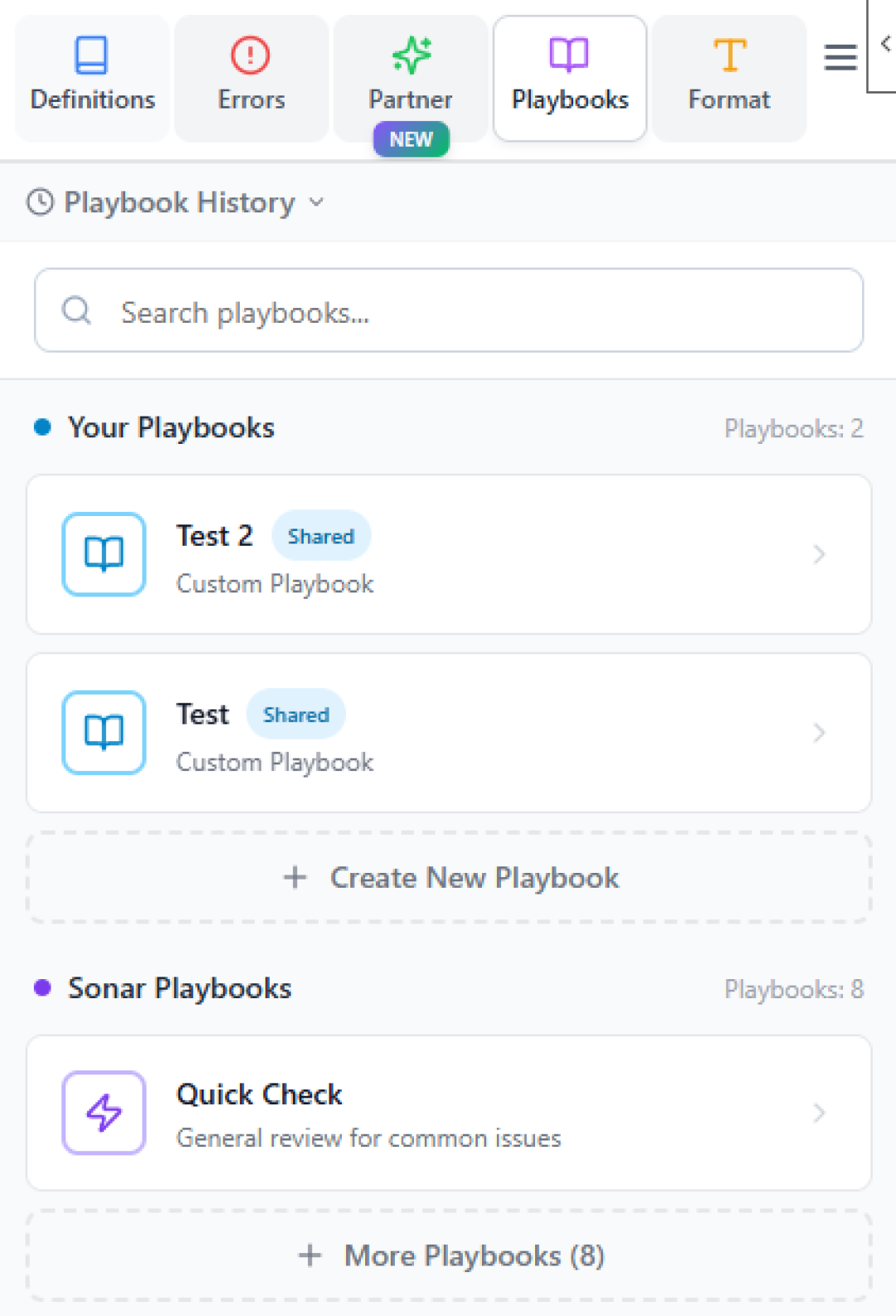Click the Shared badge on Test 2
The image size is (896, 1316).
(321, 536)
